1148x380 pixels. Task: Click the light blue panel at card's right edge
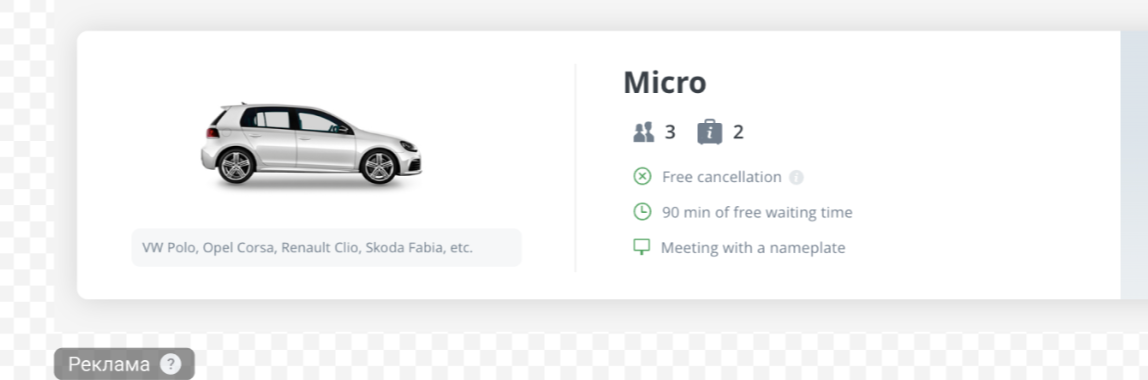(1134, 165)
